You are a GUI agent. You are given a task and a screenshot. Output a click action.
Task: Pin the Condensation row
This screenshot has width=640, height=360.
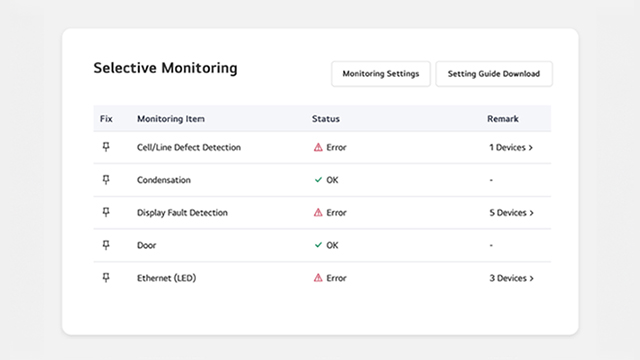pyautogui.click(x=106, y=180)
